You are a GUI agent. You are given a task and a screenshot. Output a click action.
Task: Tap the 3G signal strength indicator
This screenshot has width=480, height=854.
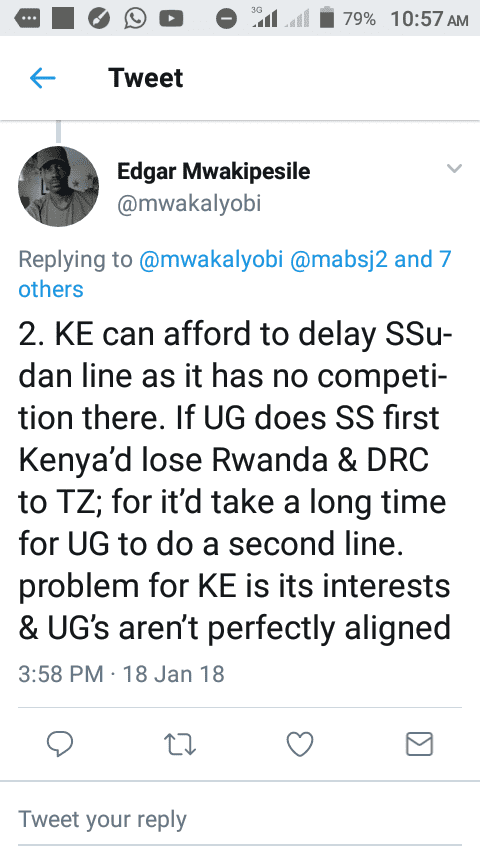[264, 18]
